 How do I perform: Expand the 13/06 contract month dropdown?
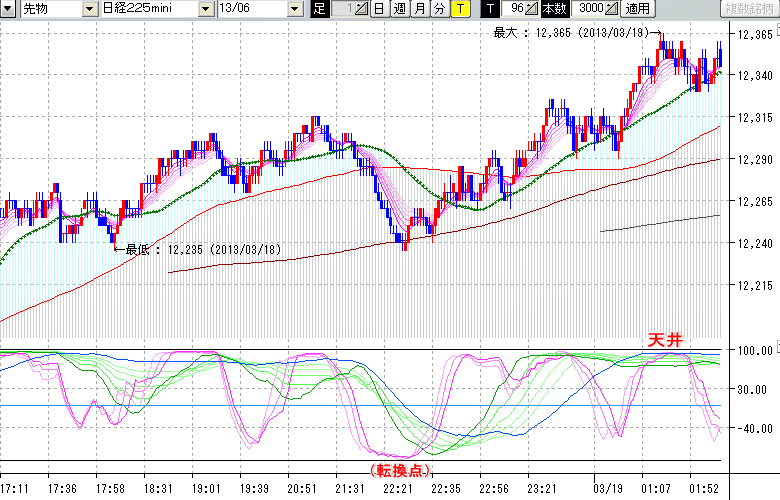(294, 9)
